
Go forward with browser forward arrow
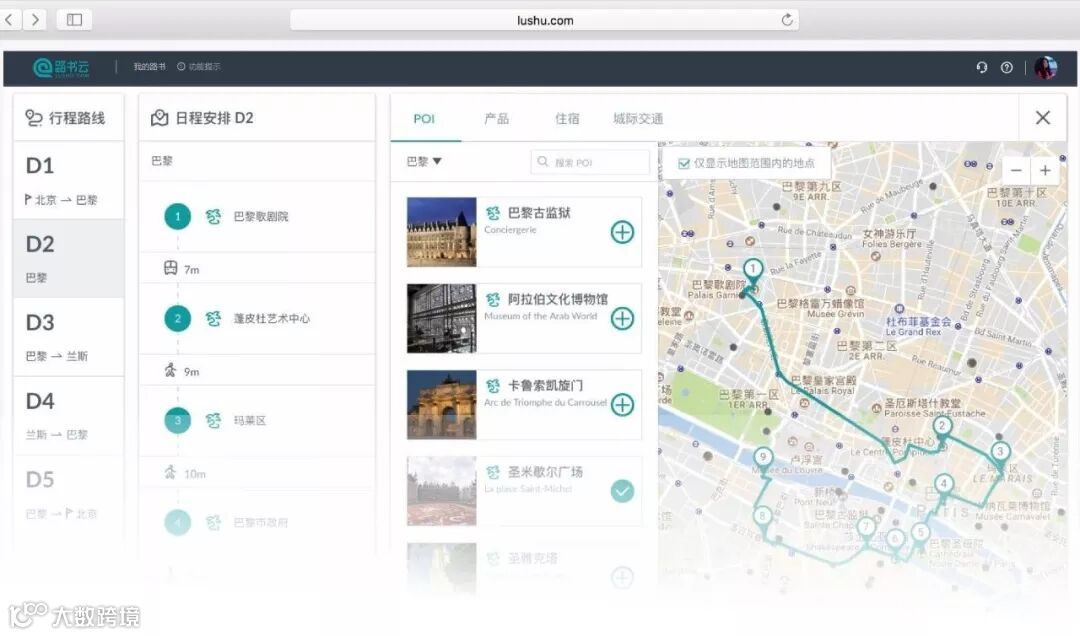tap(34, 19)
